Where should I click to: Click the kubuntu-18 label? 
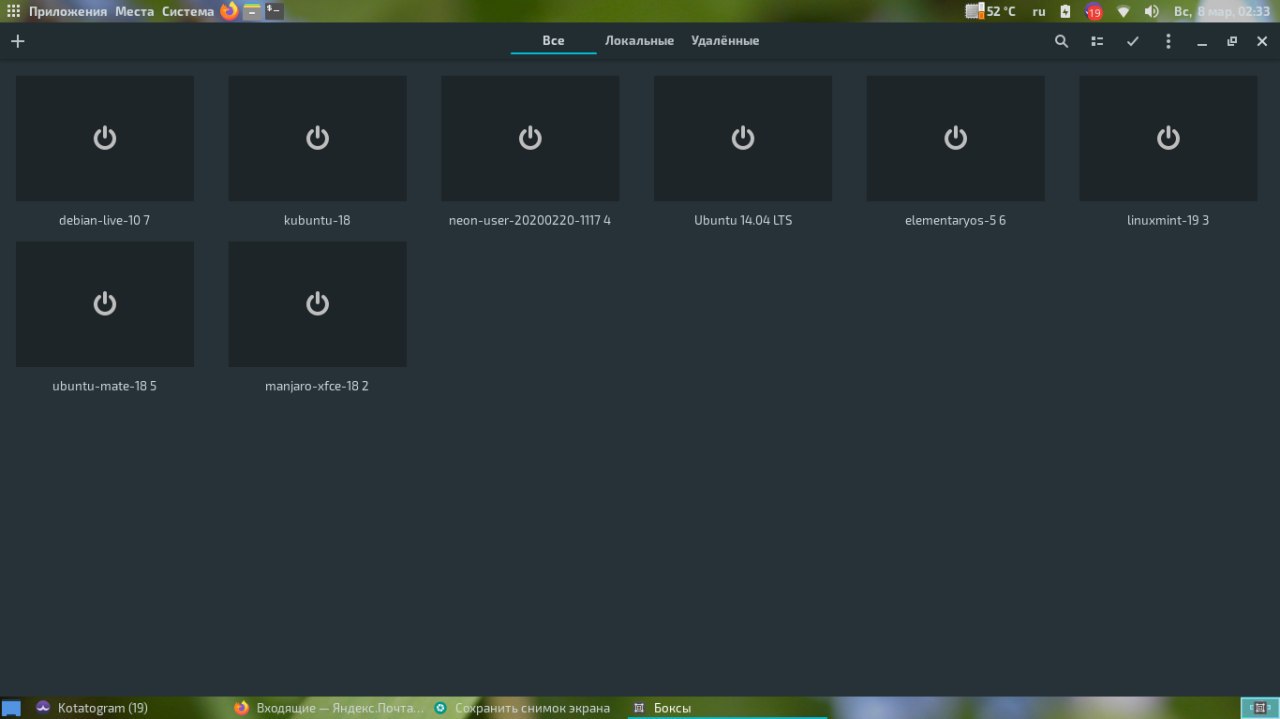317,220
